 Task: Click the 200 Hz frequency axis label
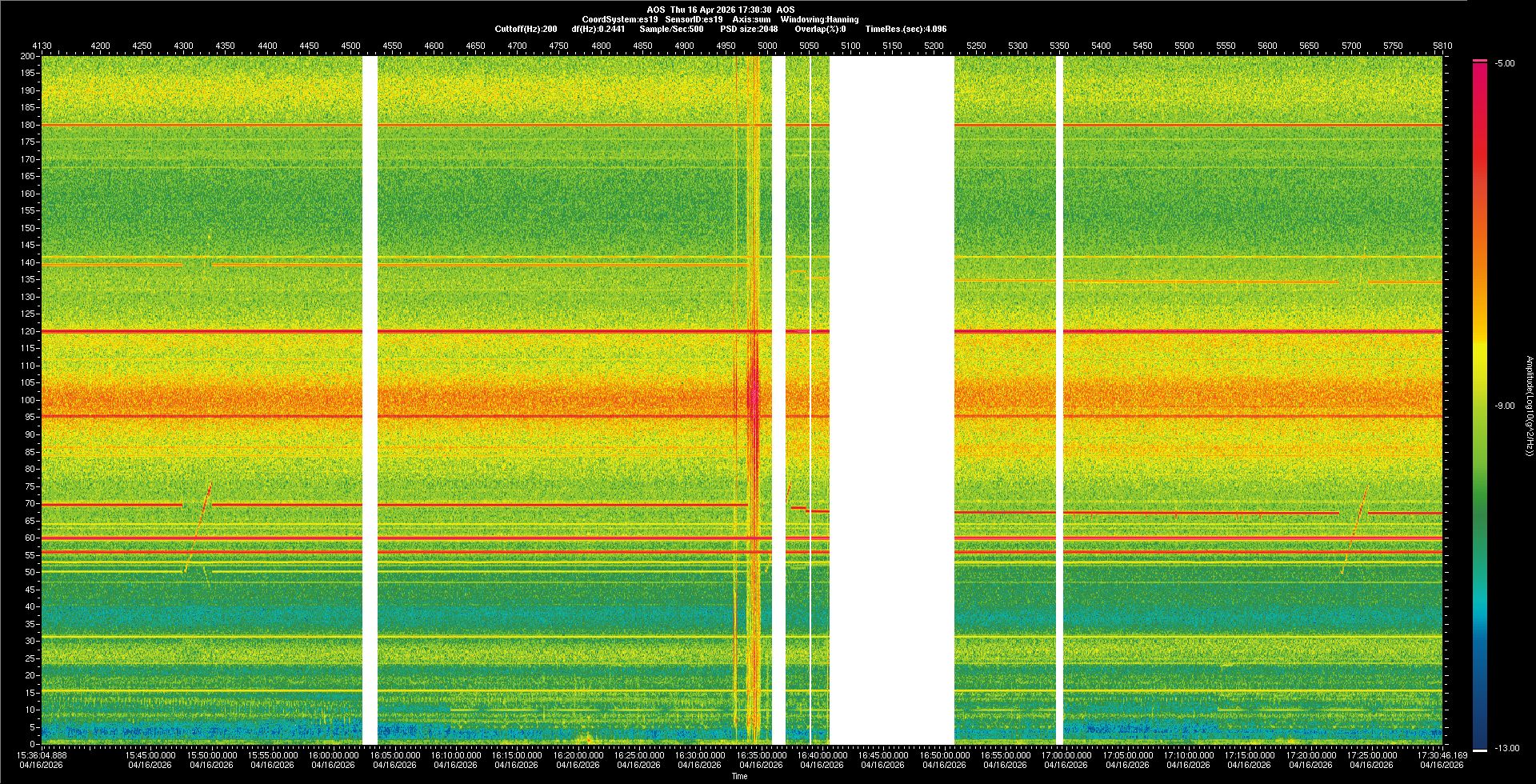click(x=28, y=56)
